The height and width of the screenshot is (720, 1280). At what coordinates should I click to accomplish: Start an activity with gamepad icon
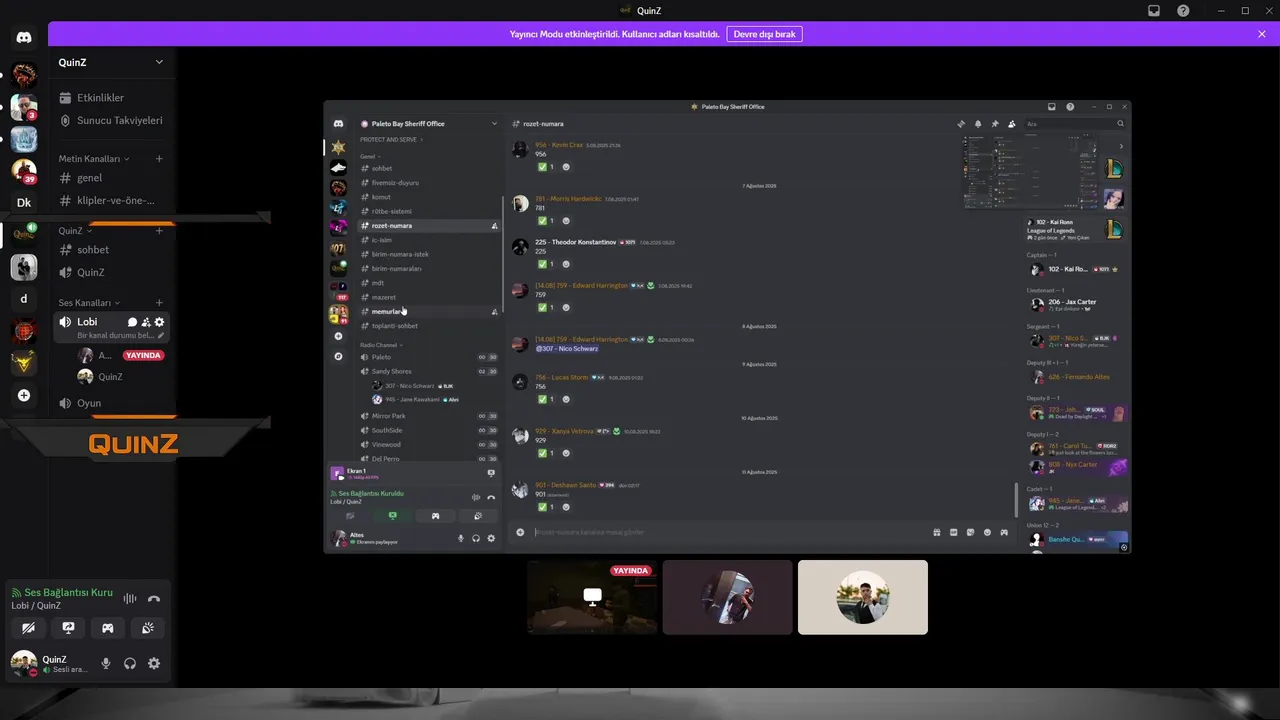(108, 628)
